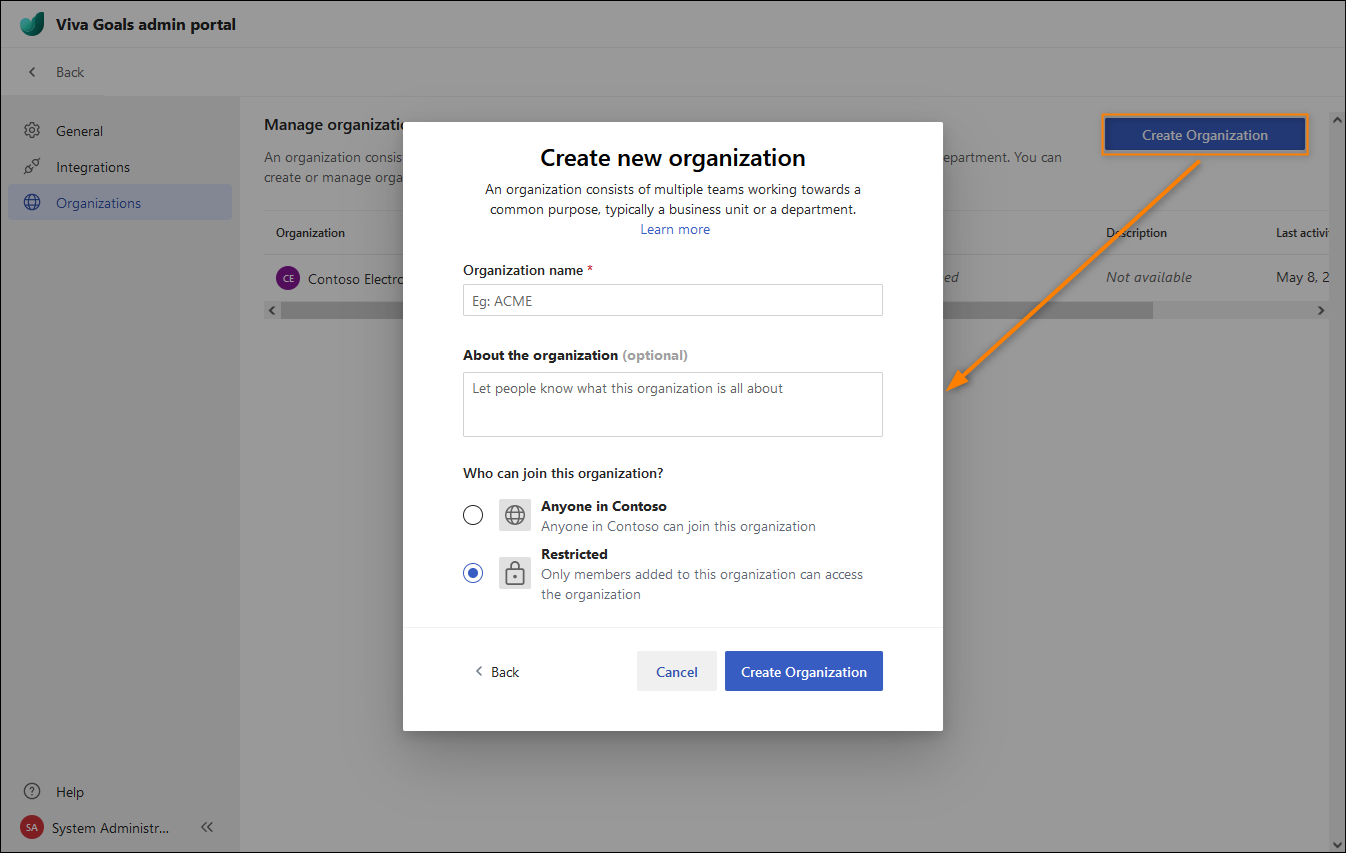Click the Organizations globe icon in sidebar
This screenshot has width=1346, height=853.
[32, 203]
